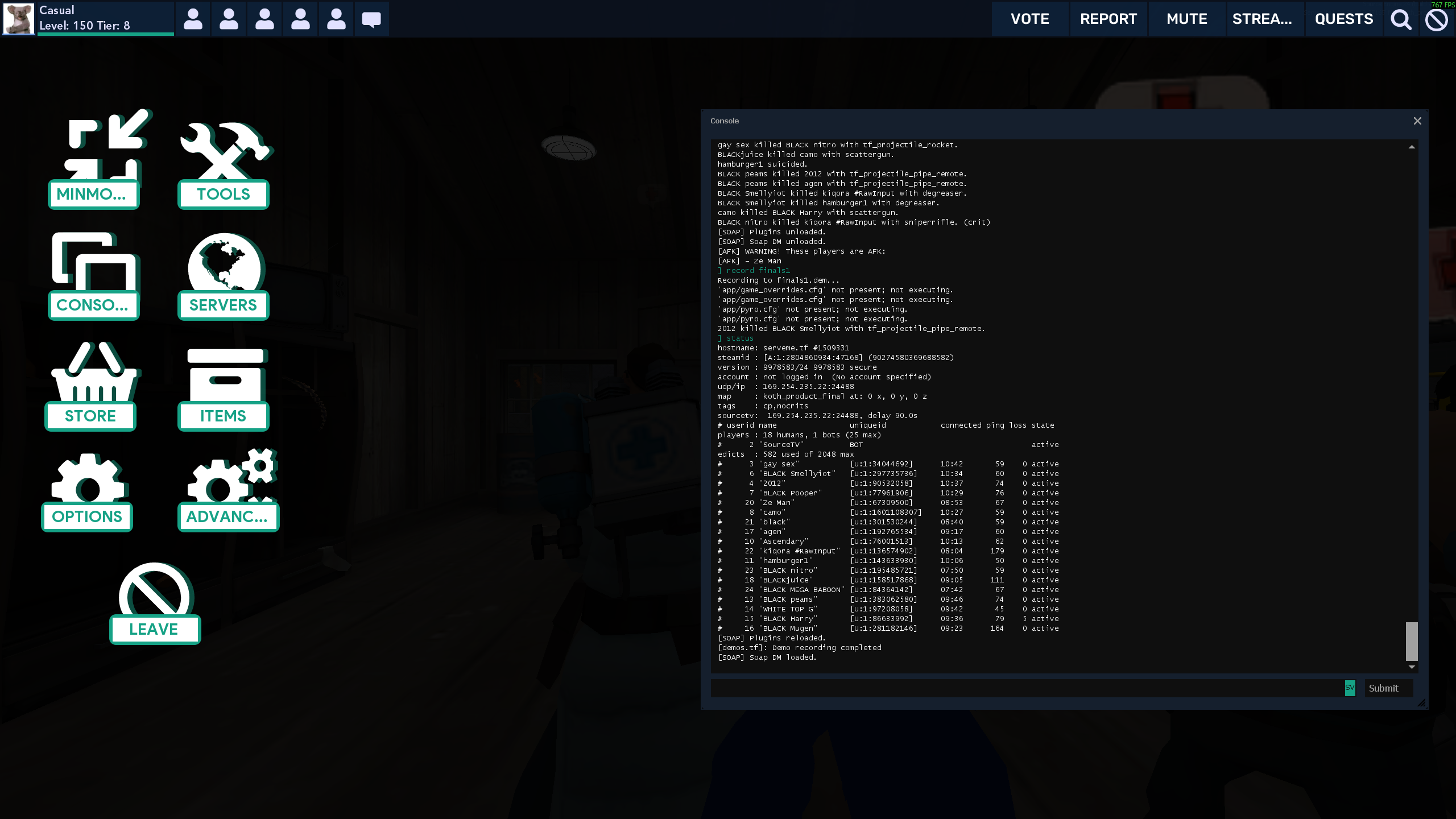Click the first party member slot

pos(193,19)
